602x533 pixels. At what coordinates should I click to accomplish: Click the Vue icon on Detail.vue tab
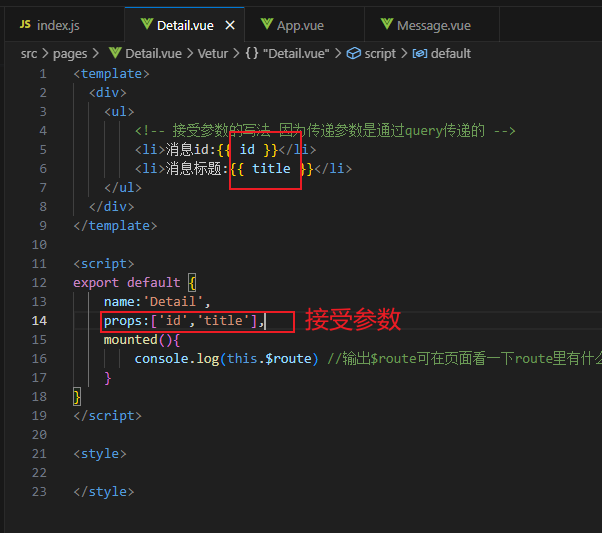coord(147,24)
